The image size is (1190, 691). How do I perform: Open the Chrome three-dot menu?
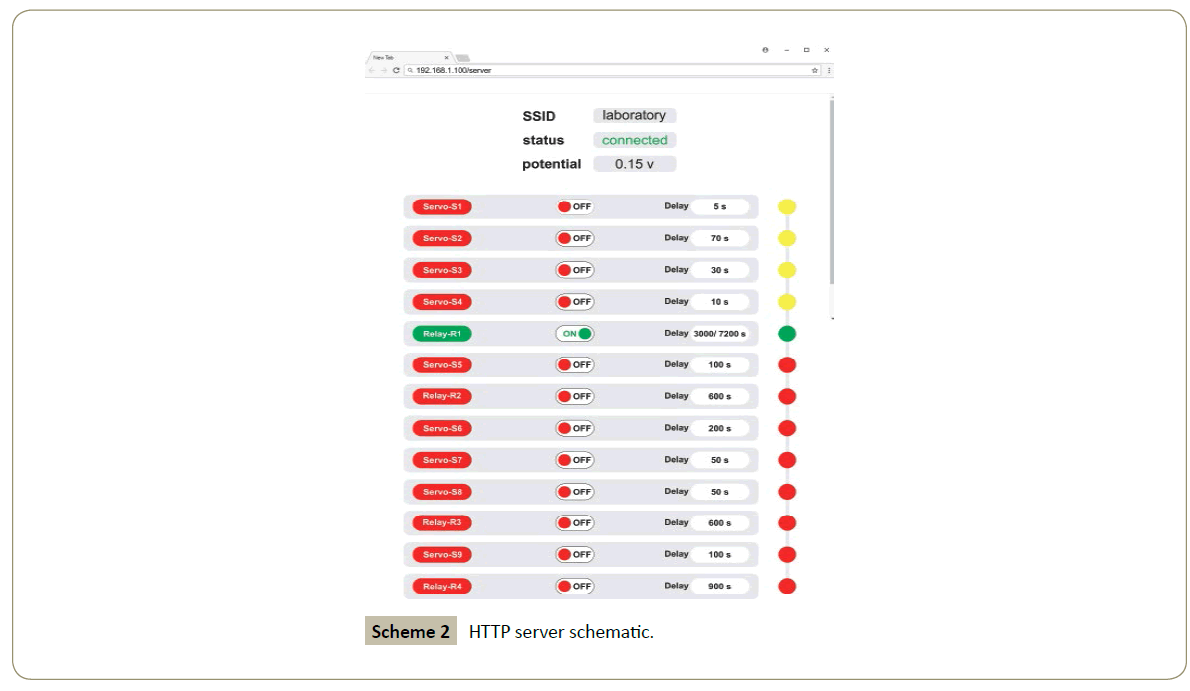tap(829, 71)
